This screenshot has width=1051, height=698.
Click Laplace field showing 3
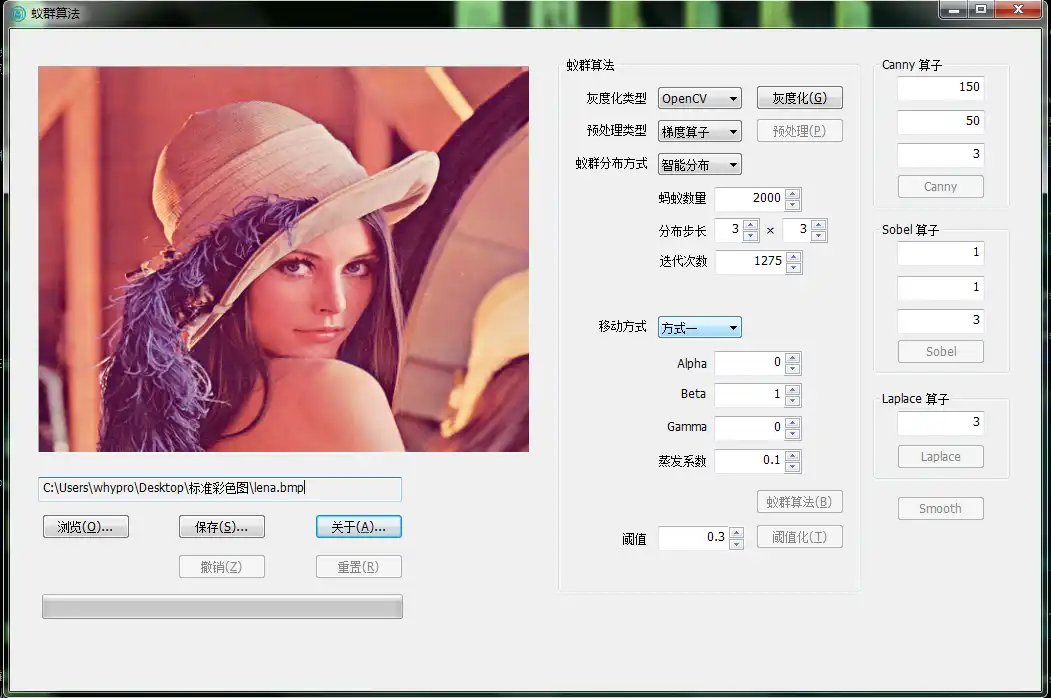pyautogui.click(x=940, y=423)
